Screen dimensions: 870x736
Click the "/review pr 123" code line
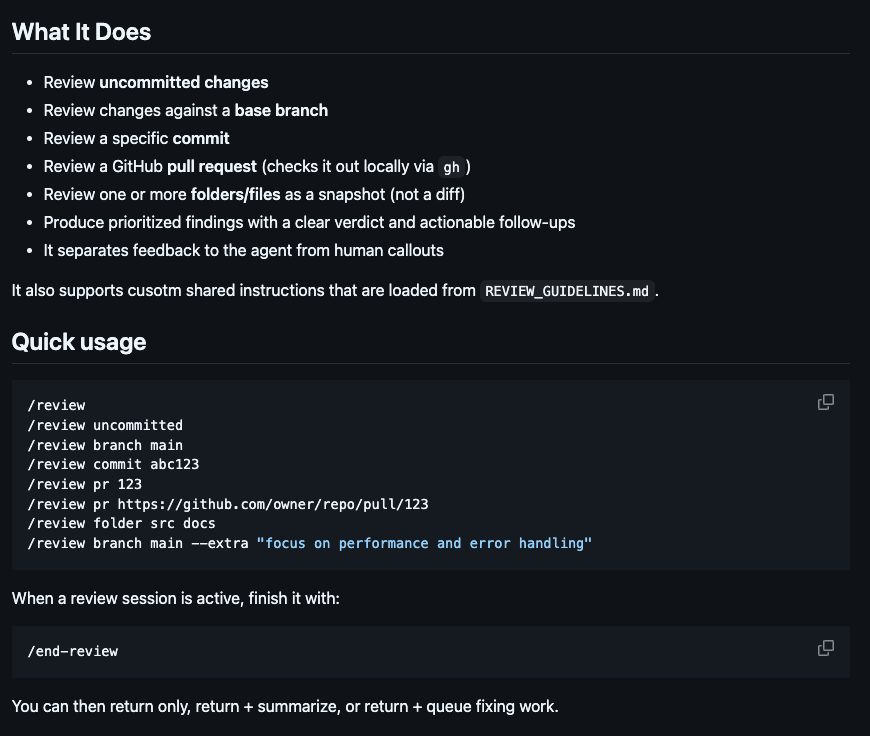click(x=85, y=484)
